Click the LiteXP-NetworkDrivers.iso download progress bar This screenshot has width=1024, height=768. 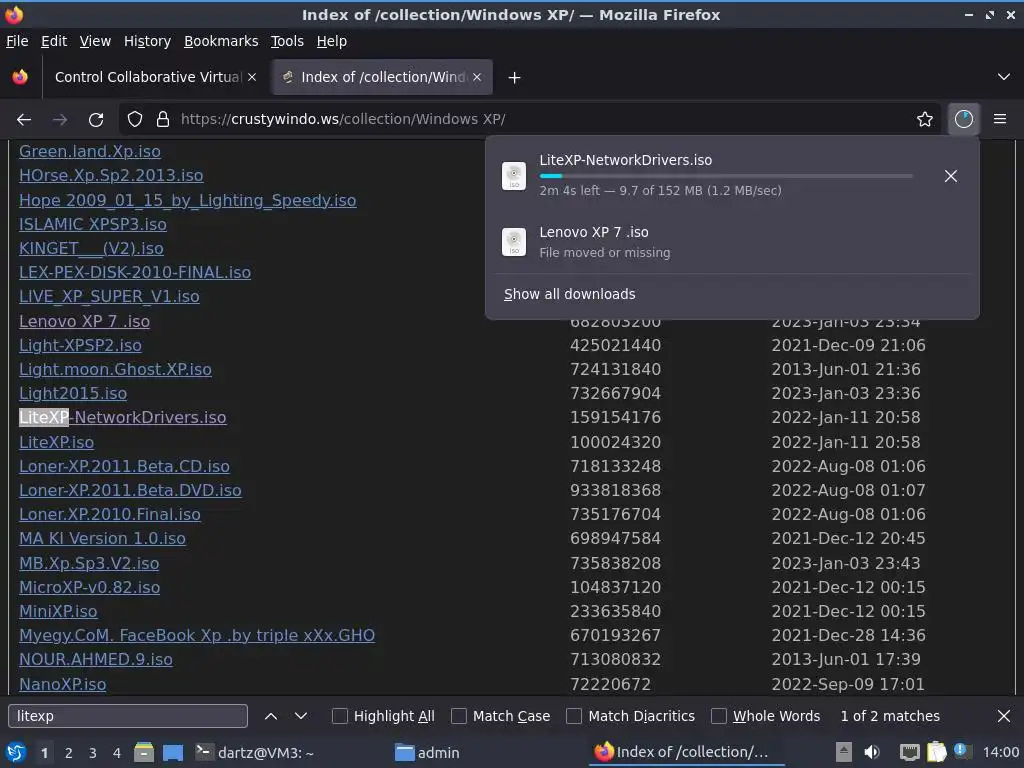pyautogui.click(x=726, y=176)
